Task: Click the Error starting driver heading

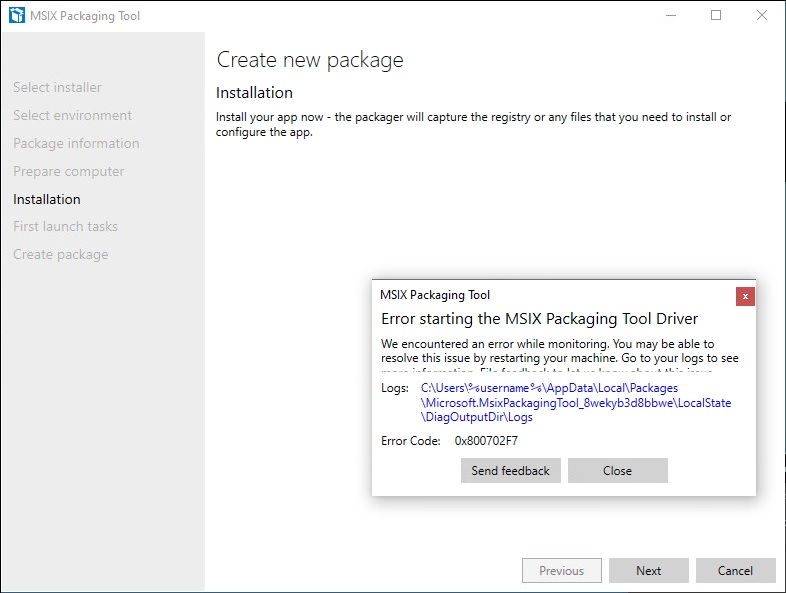Action: [539, 319]
